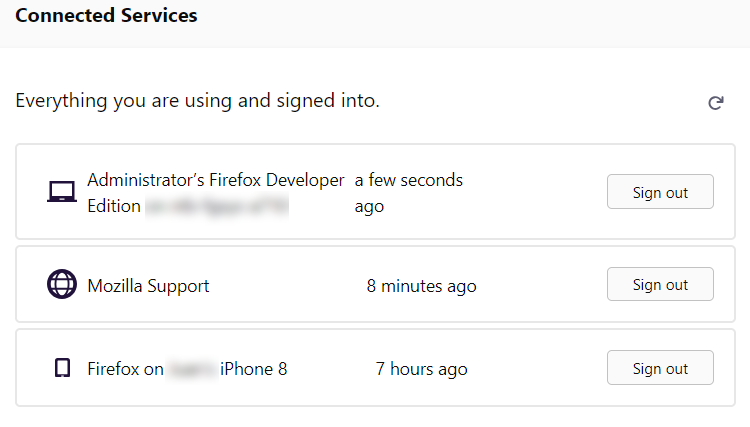Click 'Everything you are using and signed into' text
The height and width of the screenshot is (427, 750).
pyautogui.click(x=198, y=101)
